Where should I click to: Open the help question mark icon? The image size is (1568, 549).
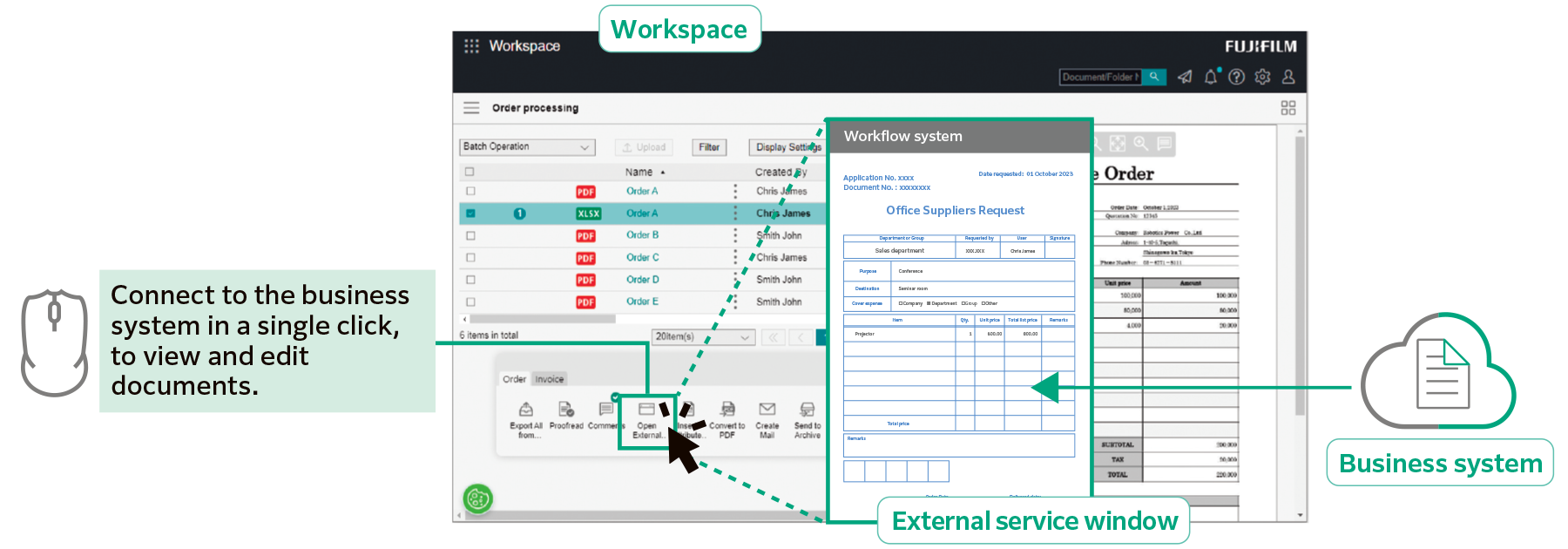tap(1236, 78)
